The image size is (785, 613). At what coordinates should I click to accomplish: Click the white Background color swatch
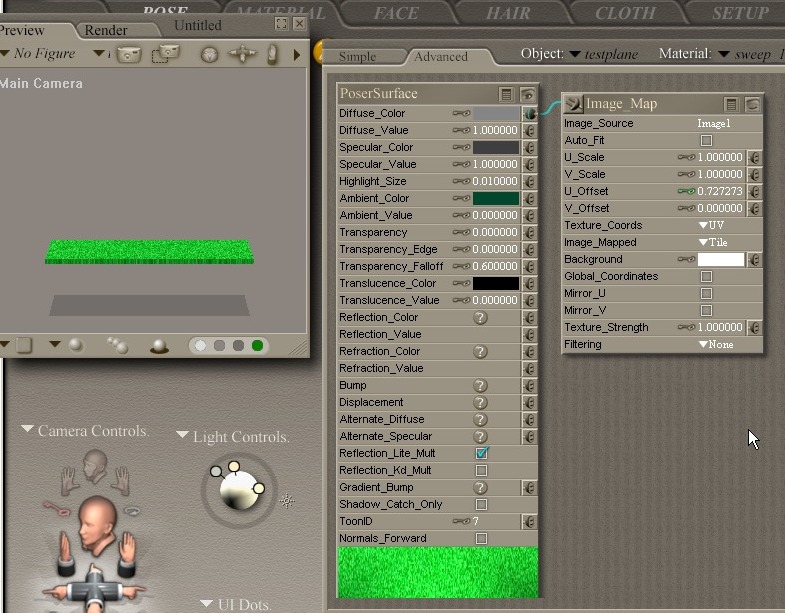[720, 259]
